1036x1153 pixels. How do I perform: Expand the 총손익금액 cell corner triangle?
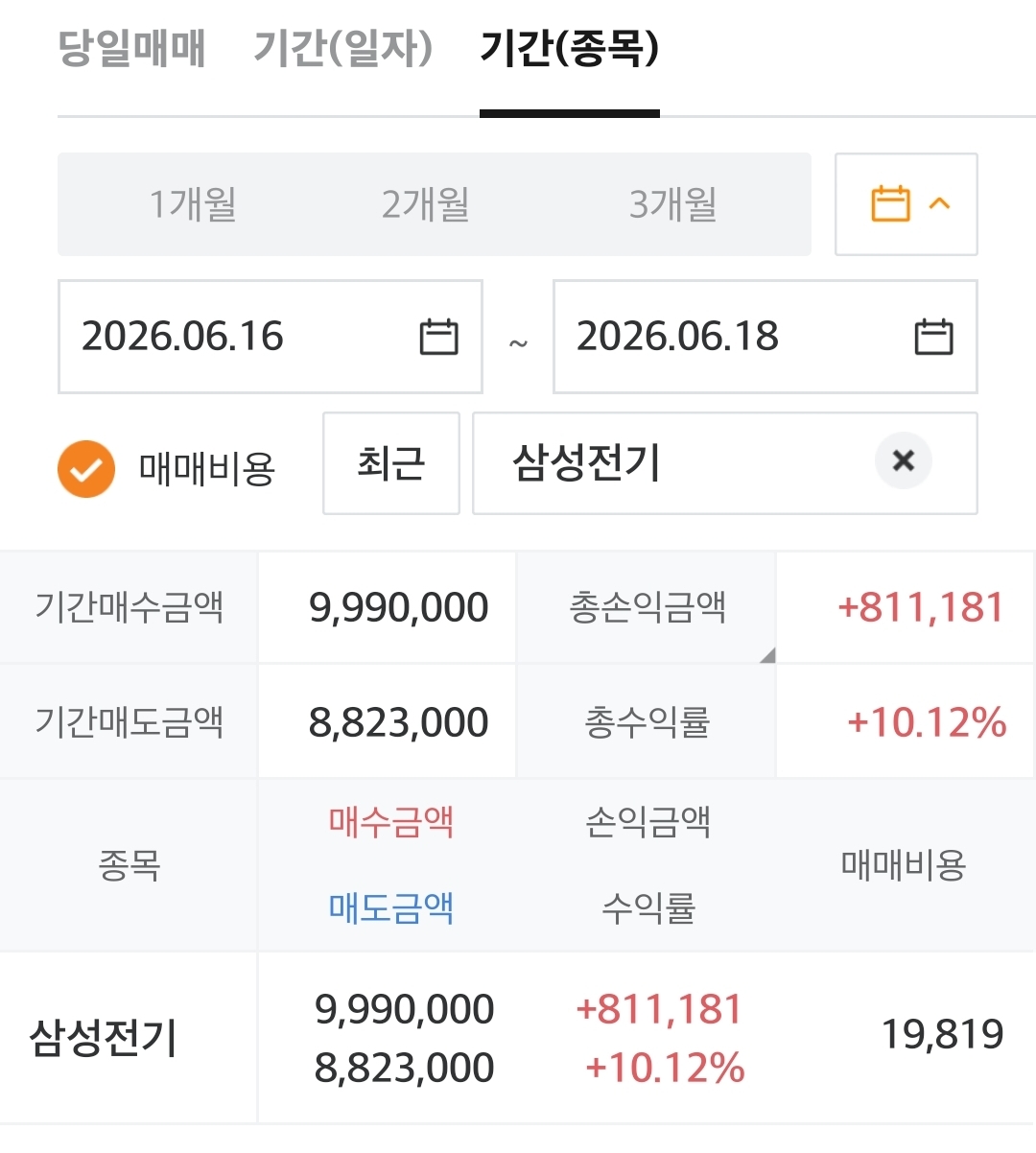click(766, 655)
